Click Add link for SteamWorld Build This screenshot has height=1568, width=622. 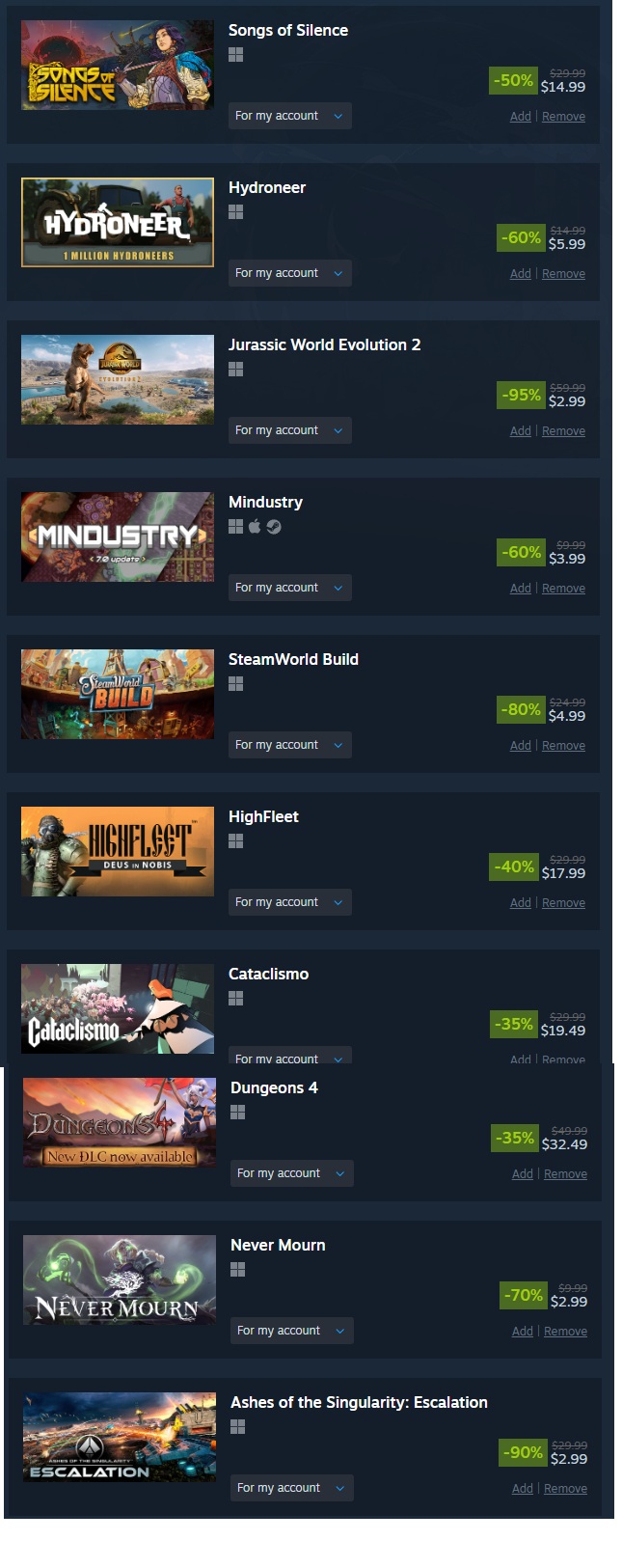click(x=521, y=746)
